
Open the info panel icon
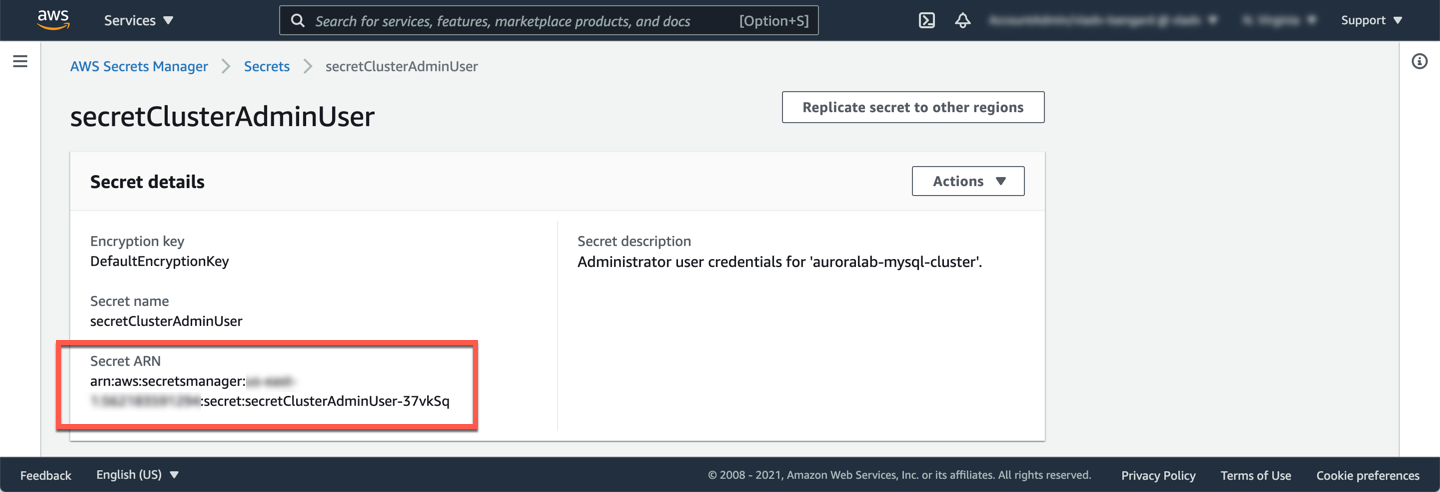1419,62
